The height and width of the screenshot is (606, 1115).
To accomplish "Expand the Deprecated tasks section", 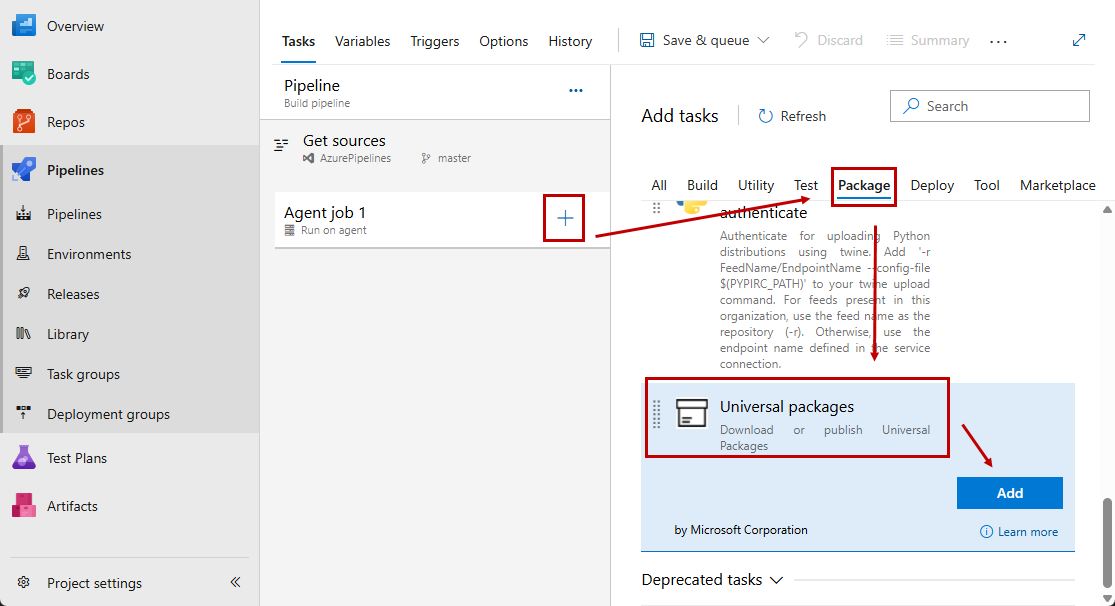I will point(712,580).
